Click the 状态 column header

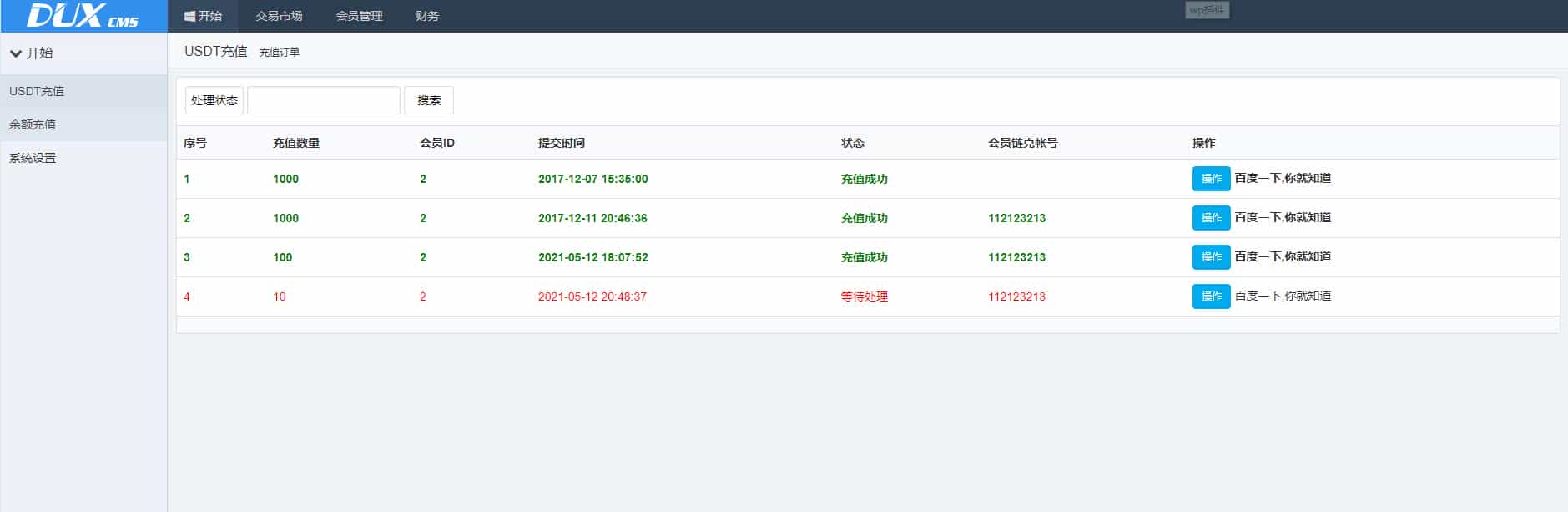pyautogui.click(x=853, y=143)
